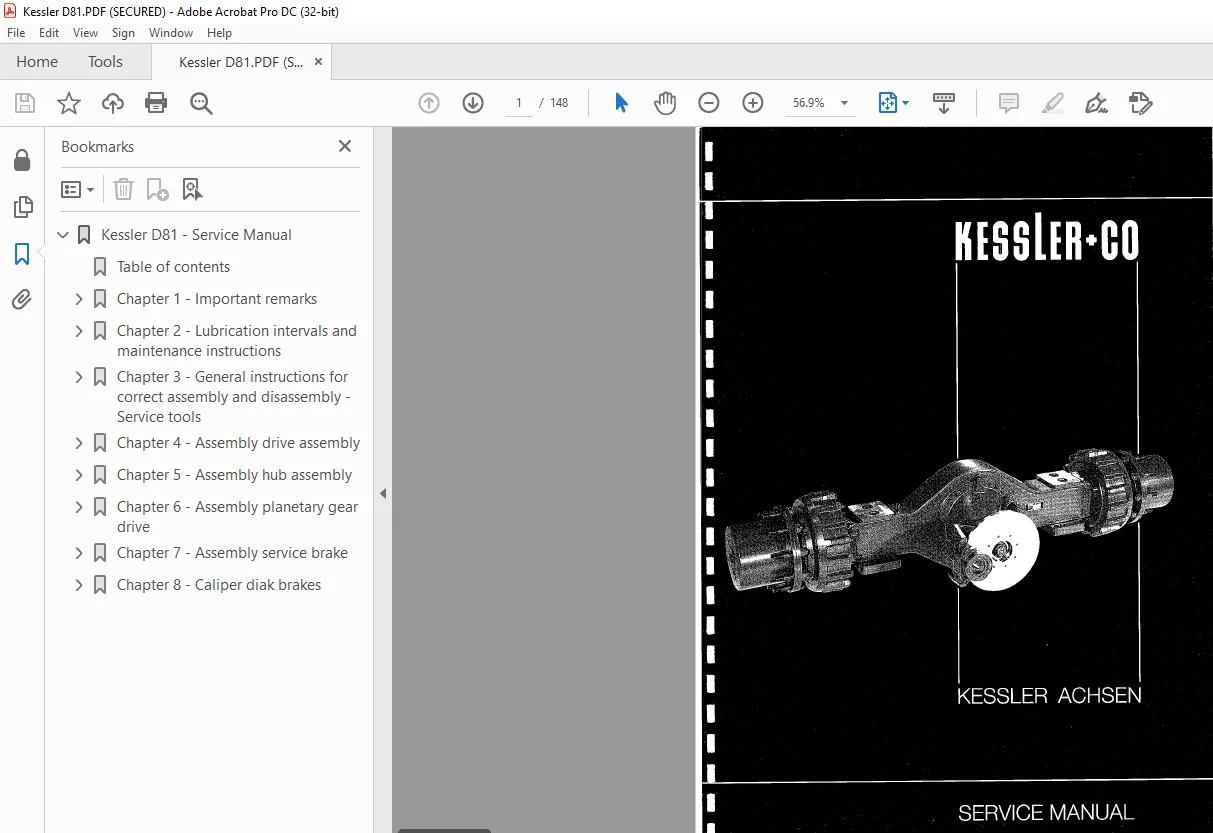Viewport: 1213px width, 833px height.
Task: Open the View menu
Action: [85, 33]
